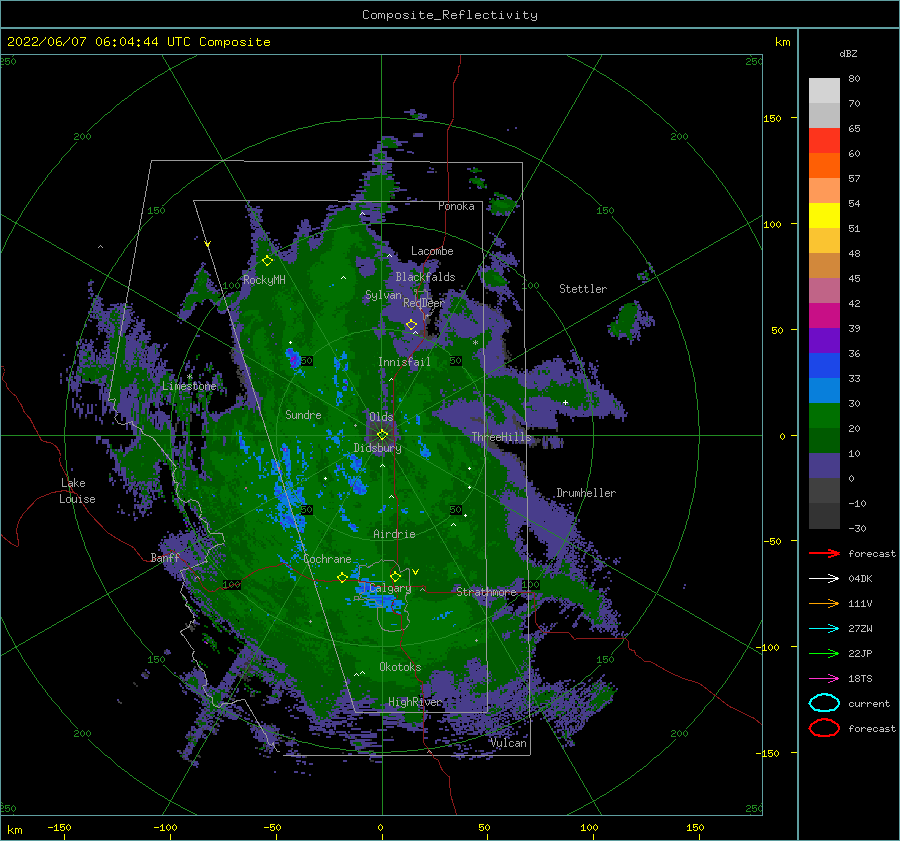Click the Didsbury map label

click(x=377, y=448)
